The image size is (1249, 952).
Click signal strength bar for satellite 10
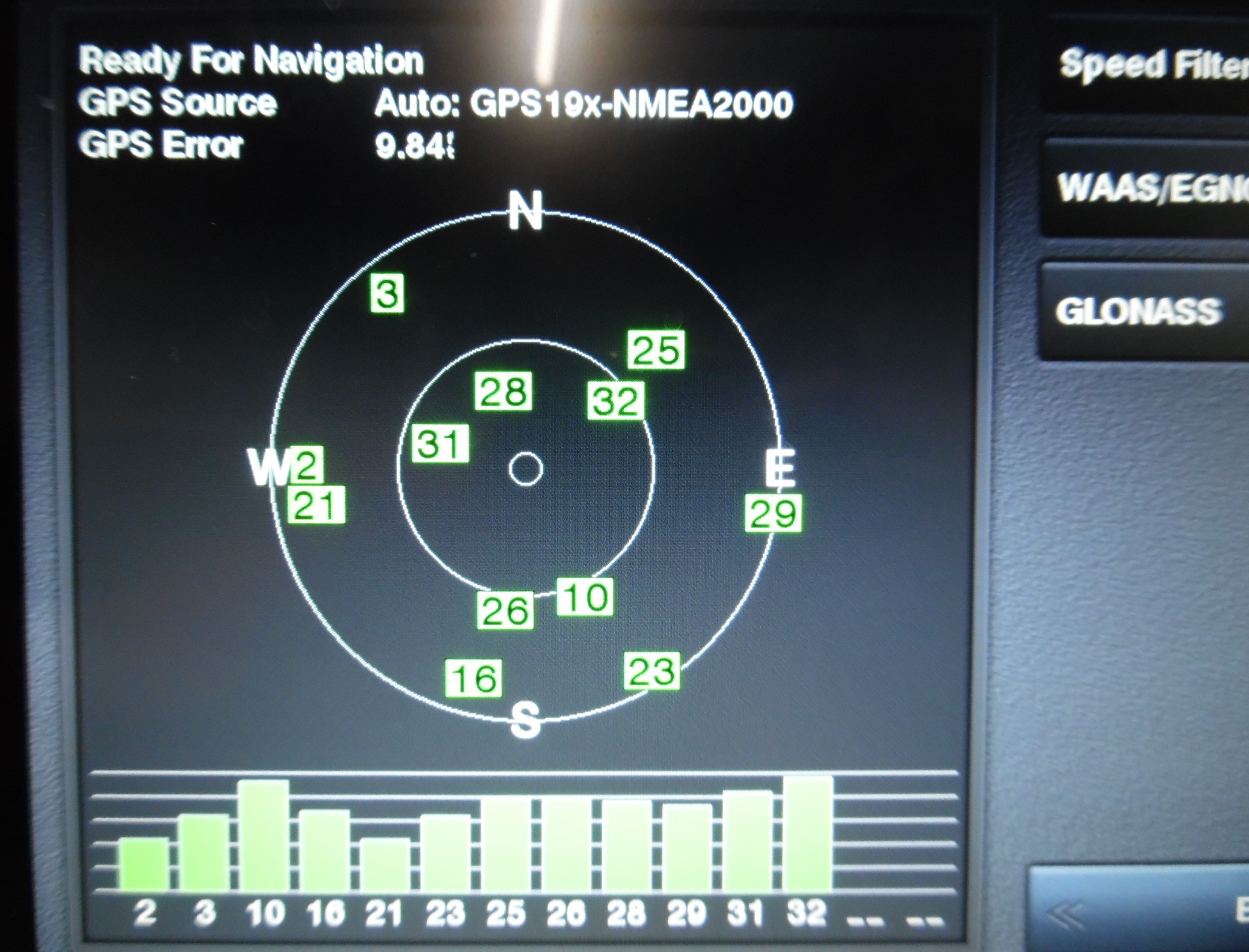click(x=264, y=836)
